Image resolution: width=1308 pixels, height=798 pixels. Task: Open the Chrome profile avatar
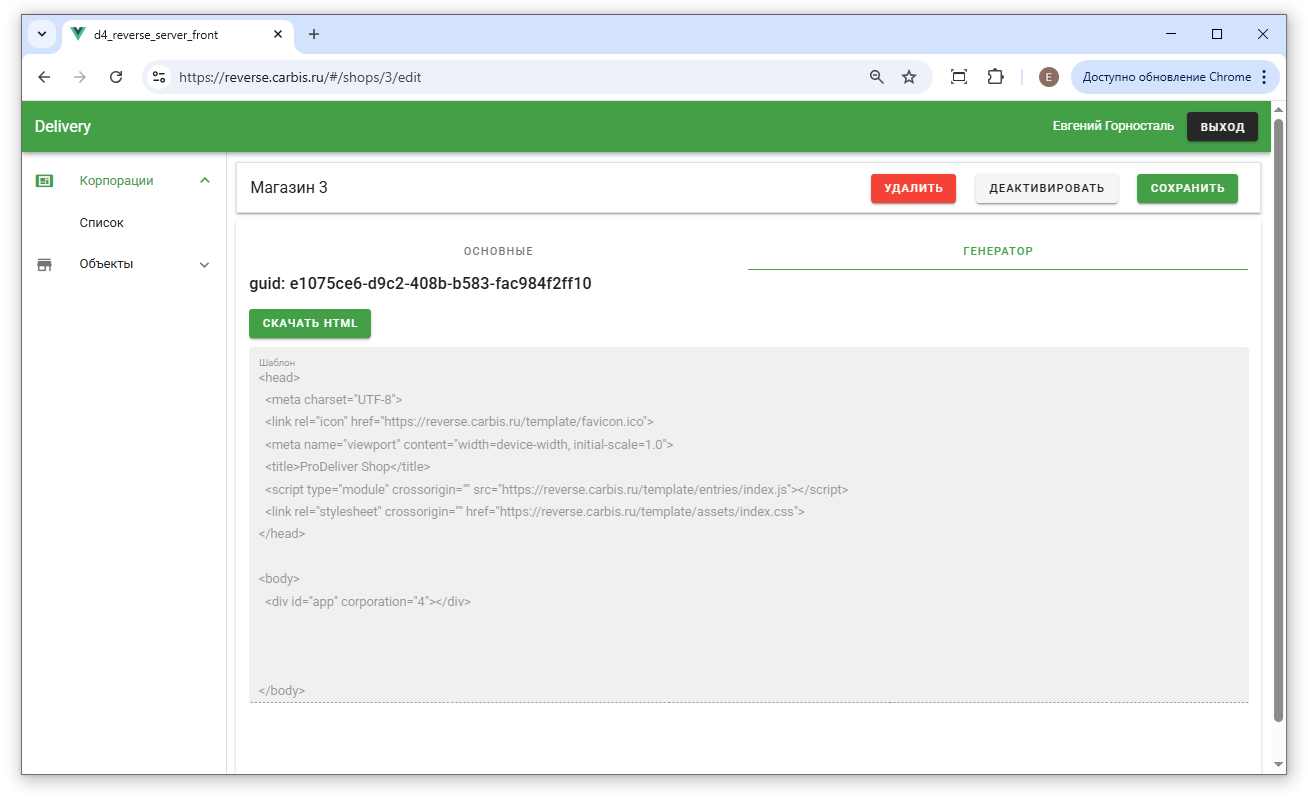1048,77
